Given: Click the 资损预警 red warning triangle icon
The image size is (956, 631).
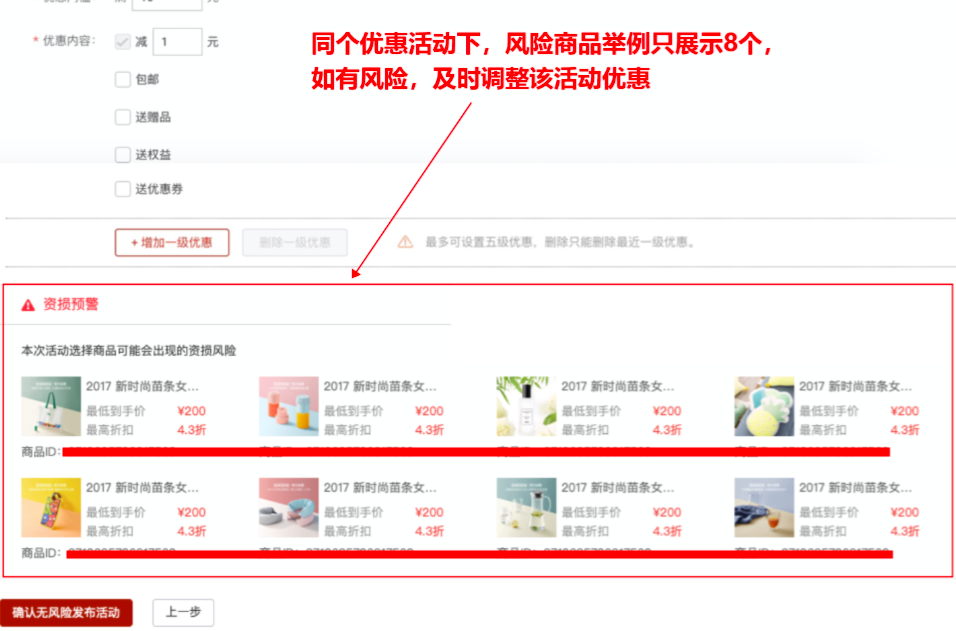Looking at the screenshot, I should click(x=28, y=305).
